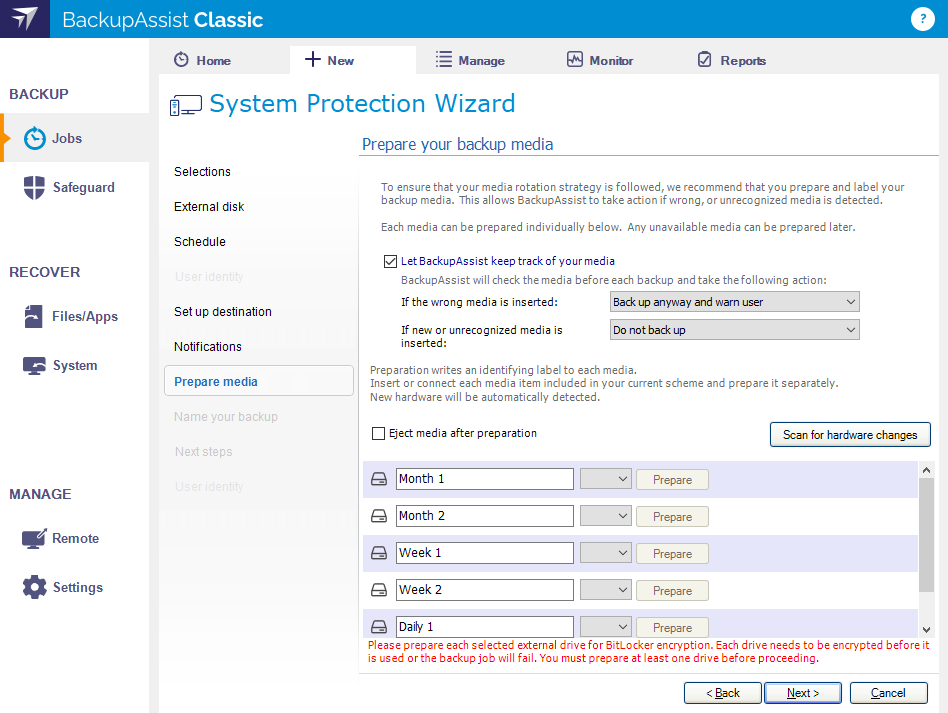Click the System Protection Wizard header icon
This screenshot has height=713, width=948.
(x=186, y=105)
